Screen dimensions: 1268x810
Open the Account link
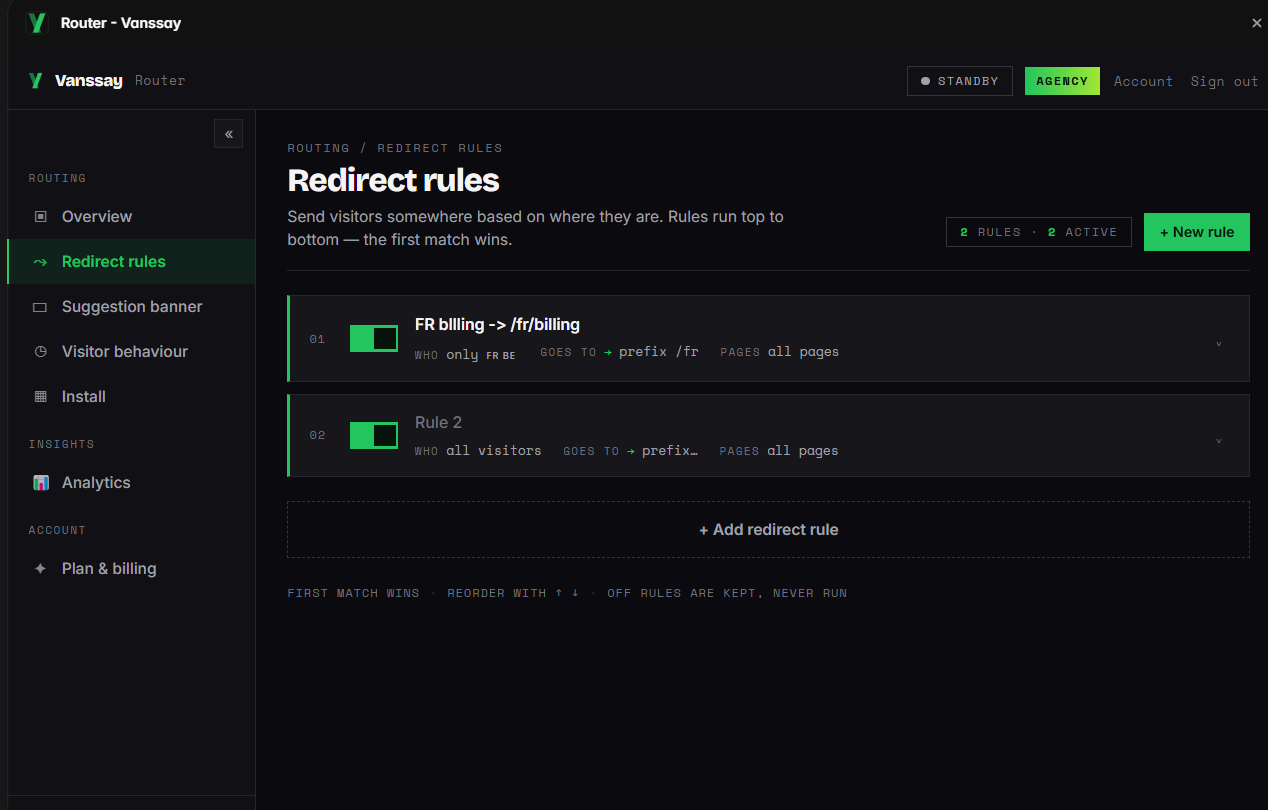1143,81
